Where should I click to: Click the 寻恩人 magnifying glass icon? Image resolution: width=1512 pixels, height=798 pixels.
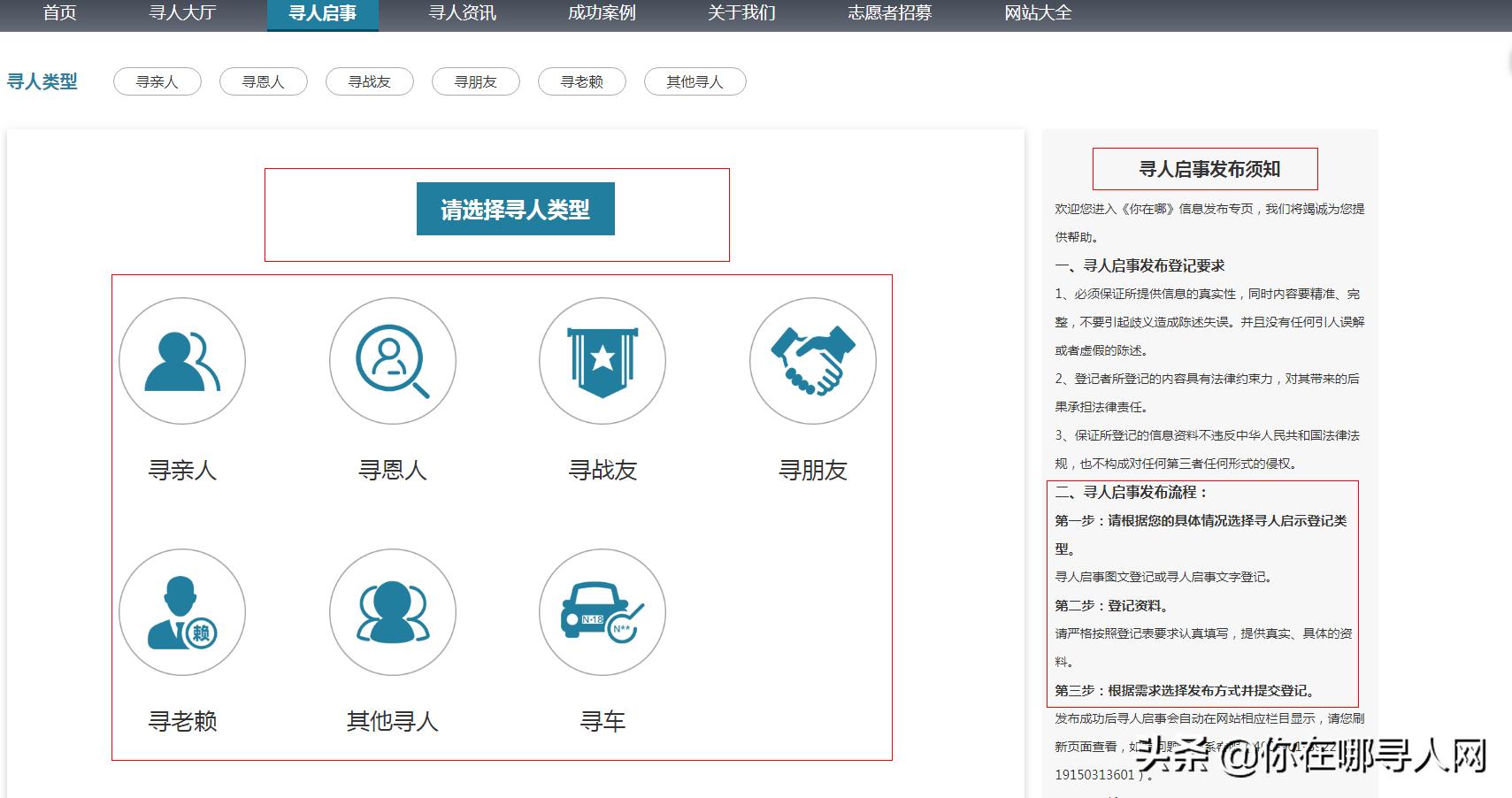coord(392,361)
